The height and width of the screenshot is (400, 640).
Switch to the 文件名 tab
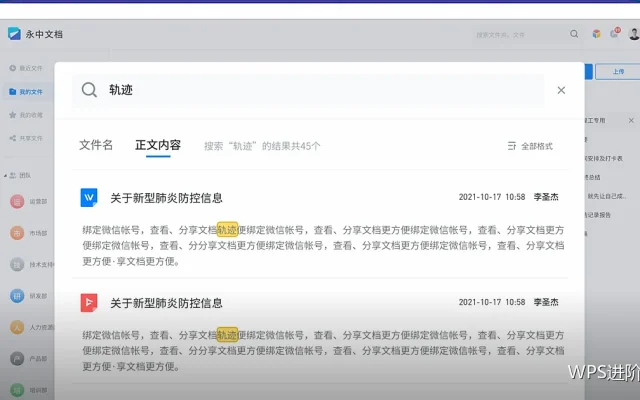tap(96, 145)
